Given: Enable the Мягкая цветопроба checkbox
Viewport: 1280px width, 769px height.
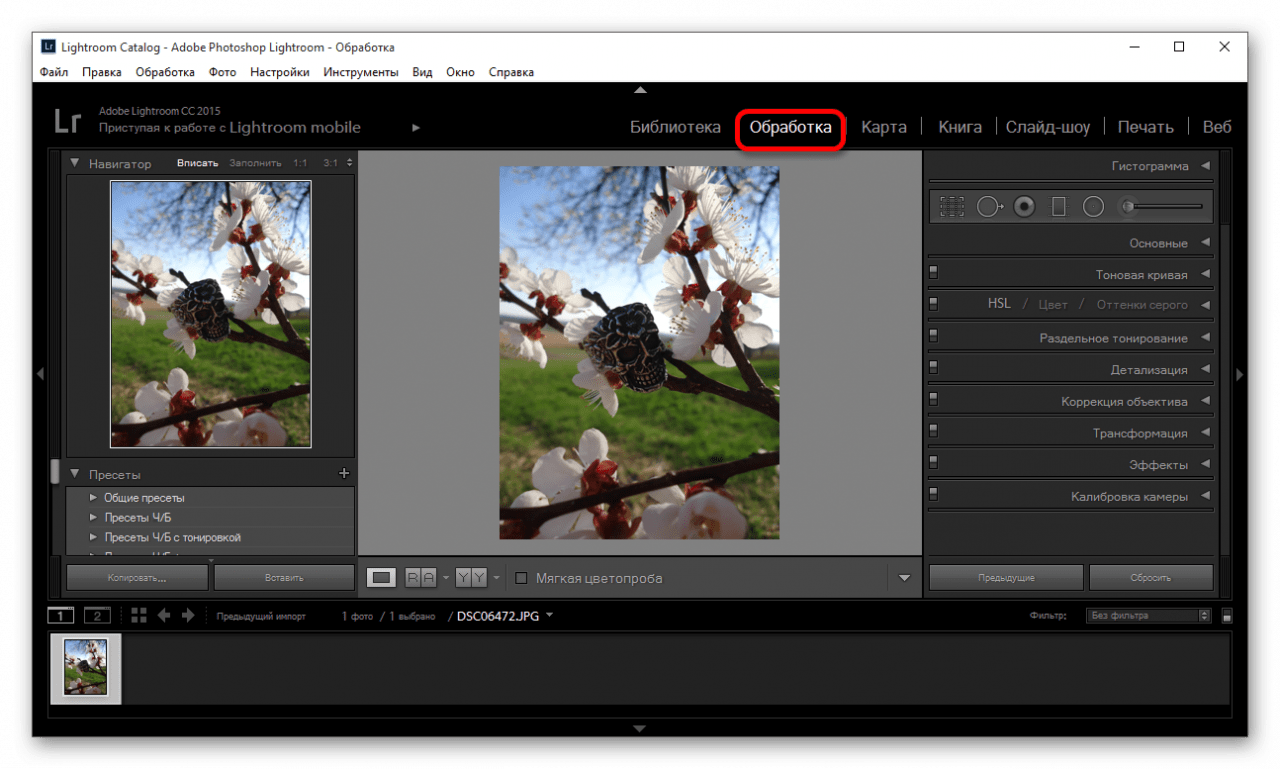Looking at the screenshot, I should pos(521,578).
